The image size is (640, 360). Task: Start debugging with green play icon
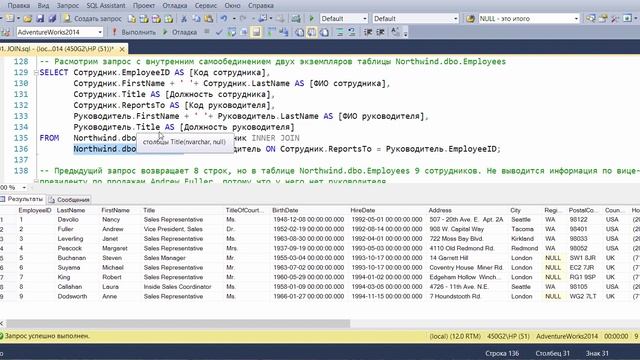coord(311,18)
